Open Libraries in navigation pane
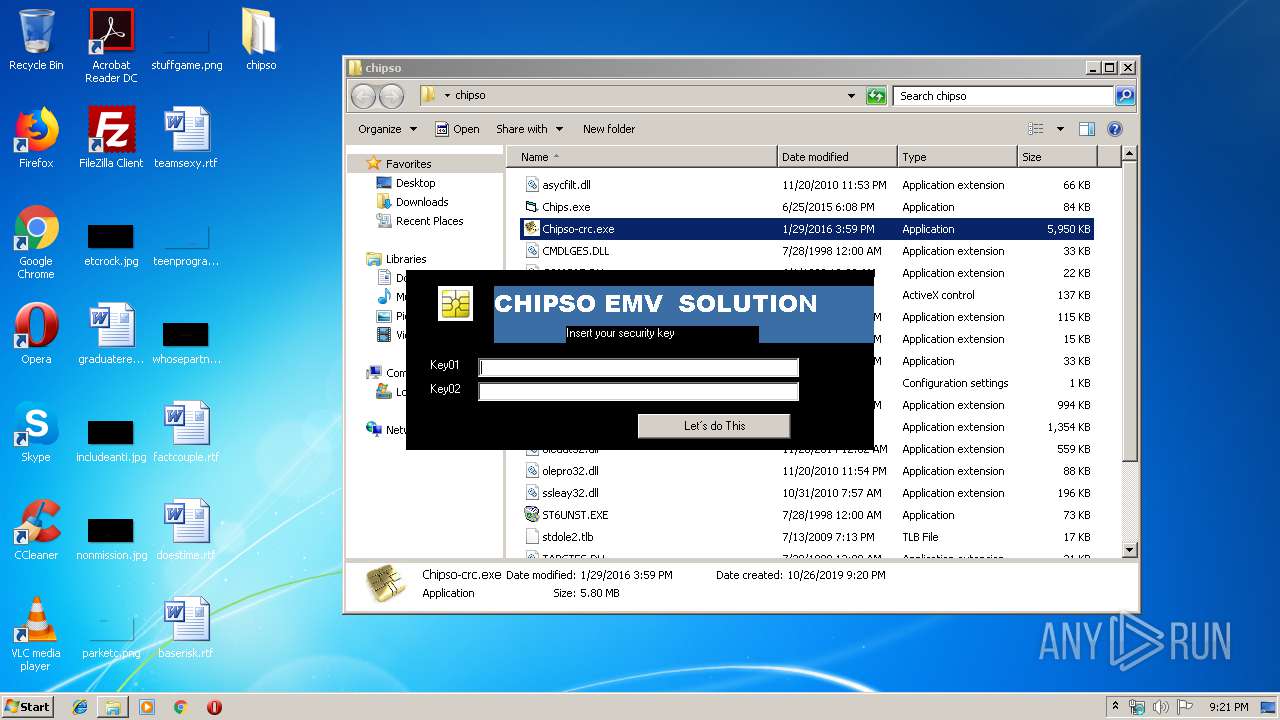The width and height of the screenshot is (1280, 720). [x=406, y=259]
